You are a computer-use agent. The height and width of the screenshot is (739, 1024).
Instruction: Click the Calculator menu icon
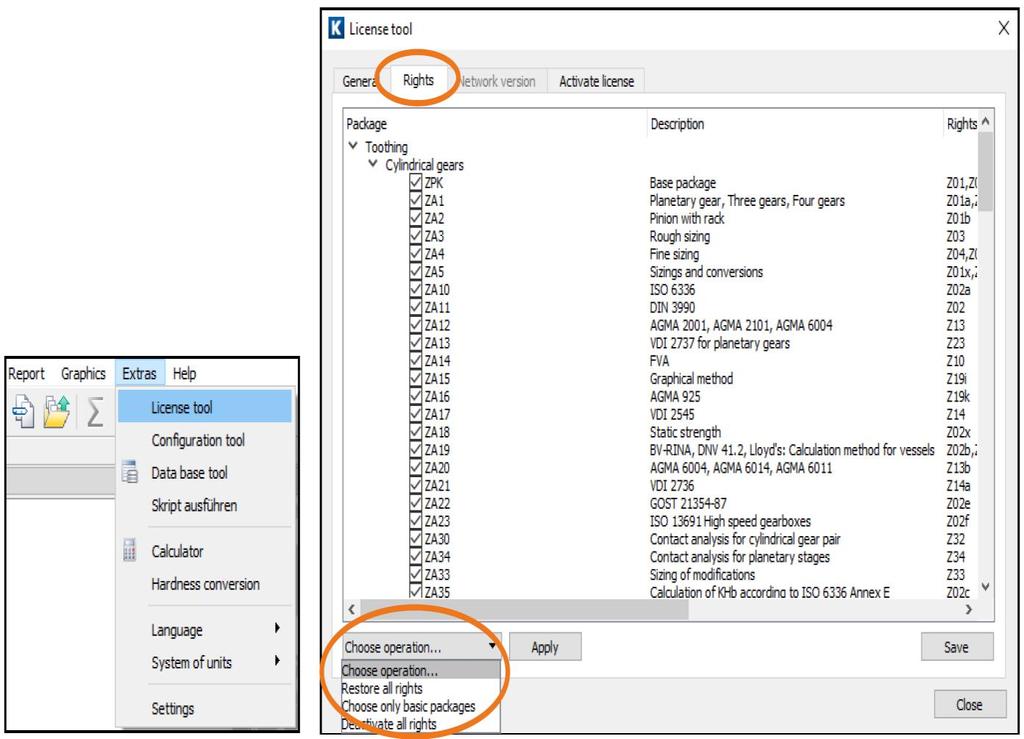coord(130,550)
